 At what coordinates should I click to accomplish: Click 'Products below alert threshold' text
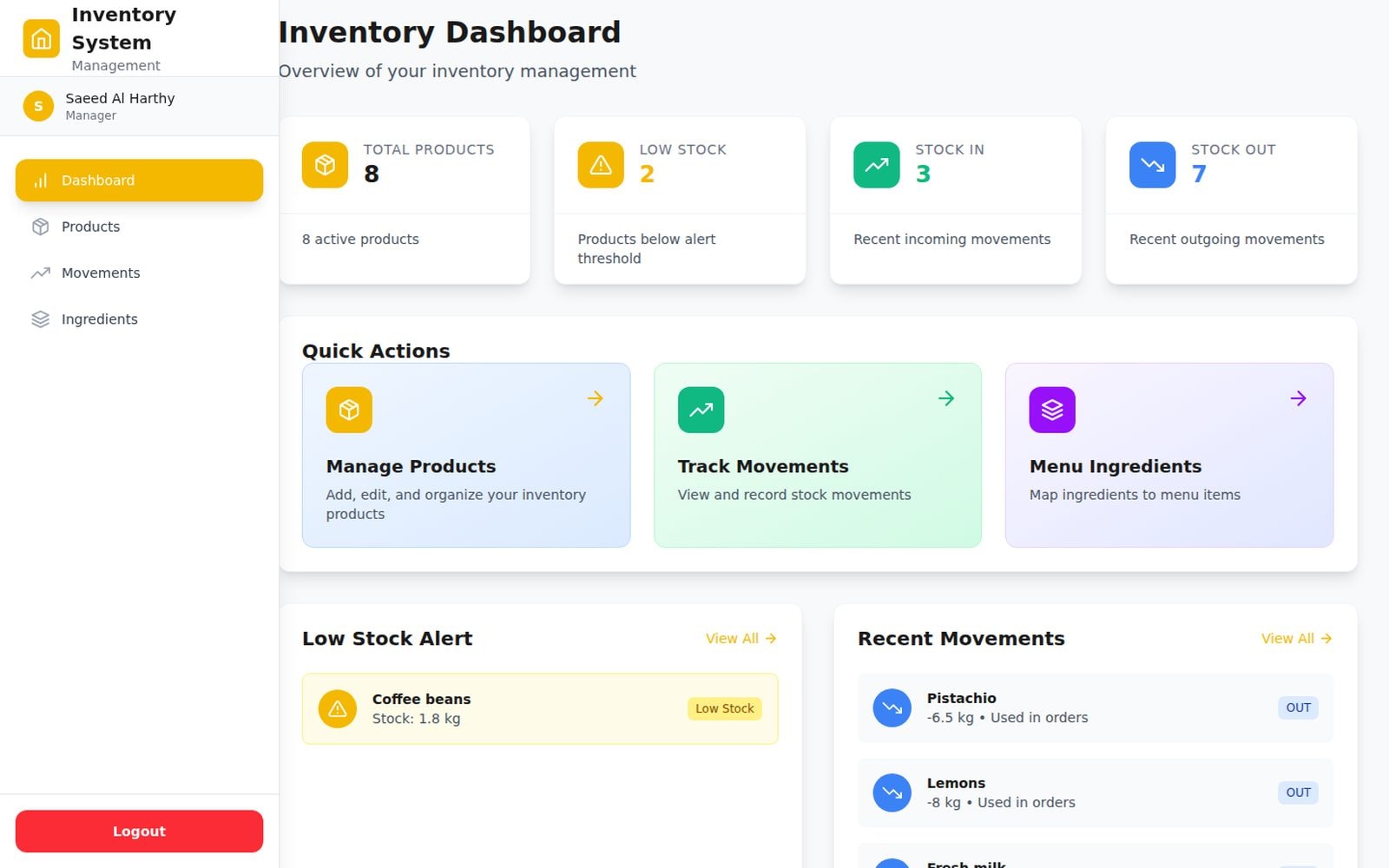647,249
